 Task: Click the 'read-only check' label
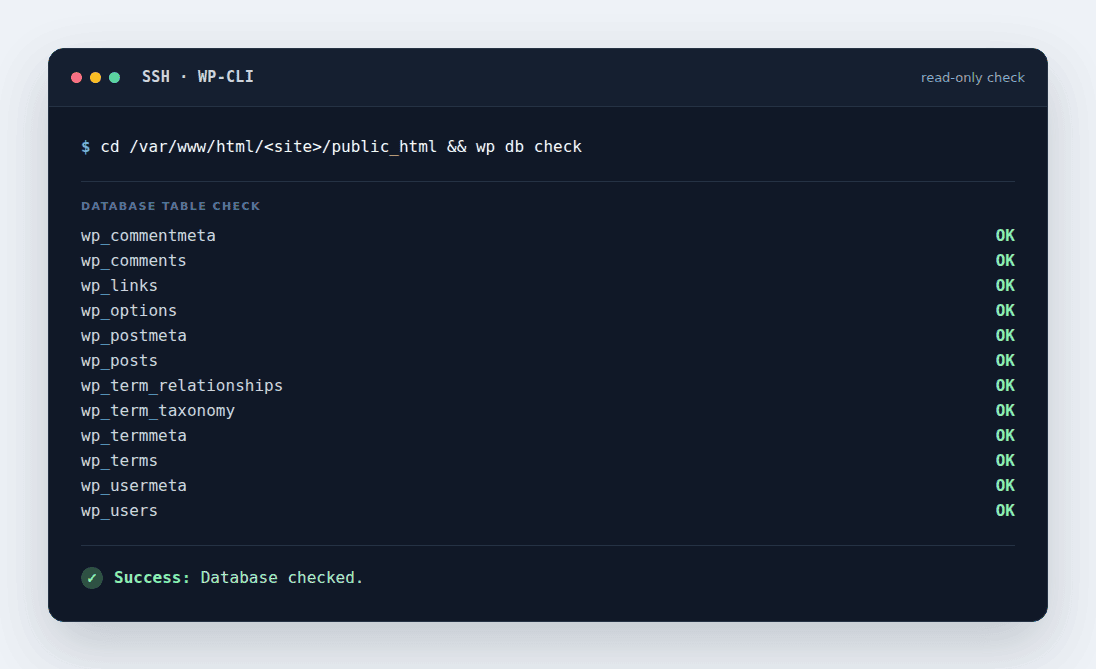(972, 78)
